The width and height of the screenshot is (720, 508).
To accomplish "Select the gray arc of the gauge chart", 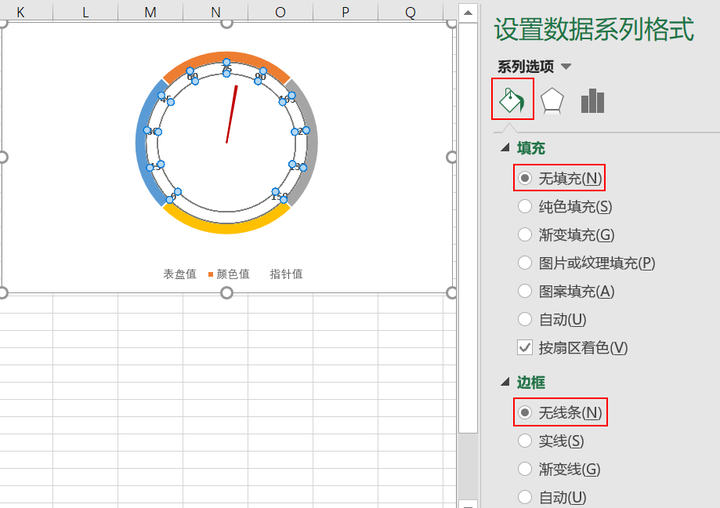I will (311, 142).
